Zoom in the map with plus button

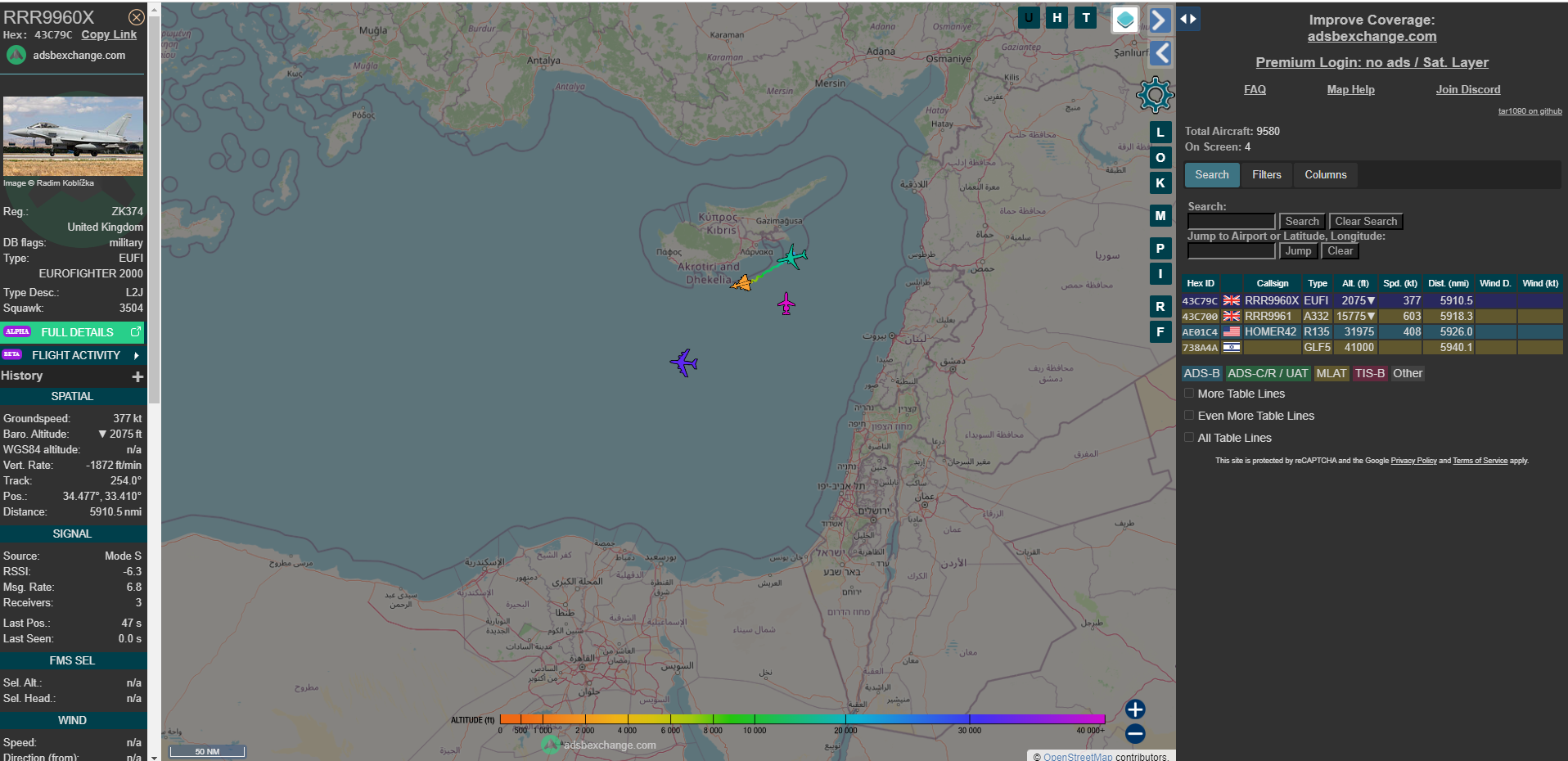pos(1134,709)
